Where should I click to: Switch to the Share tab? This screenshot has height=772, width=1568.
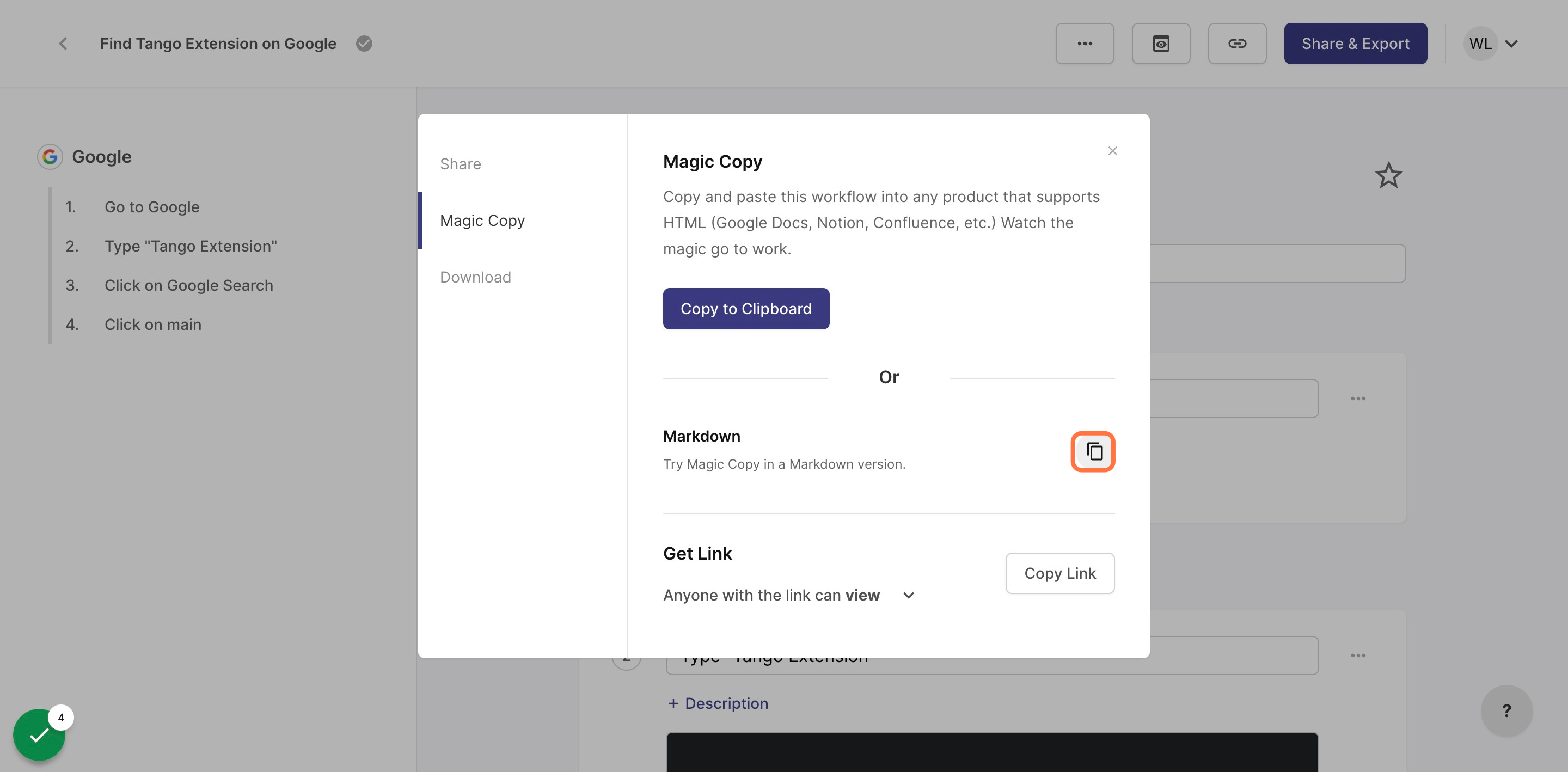pos(460,164)
